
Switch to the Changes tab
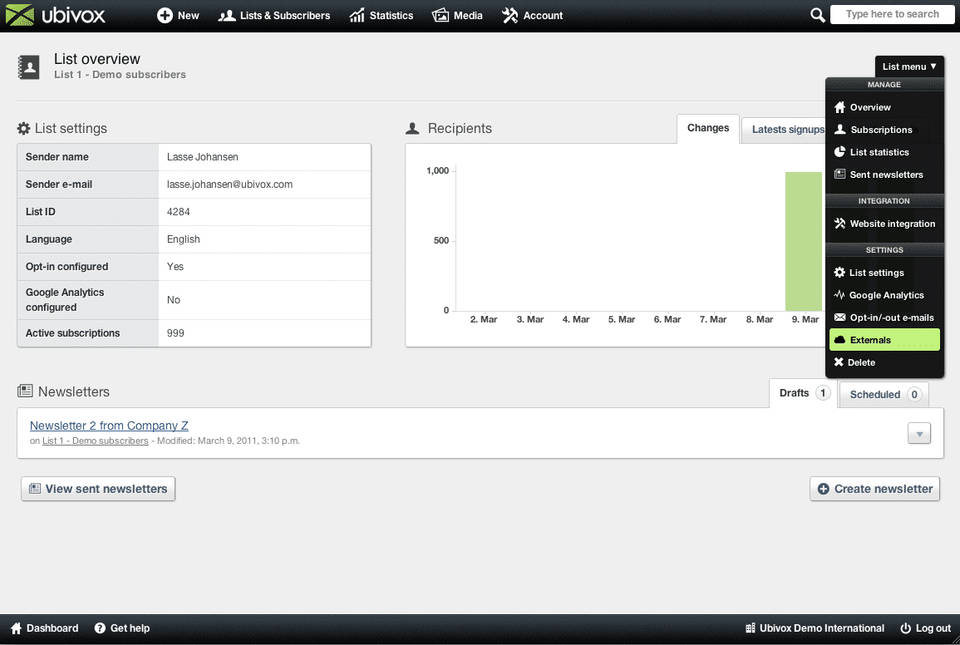coord(708,129)
